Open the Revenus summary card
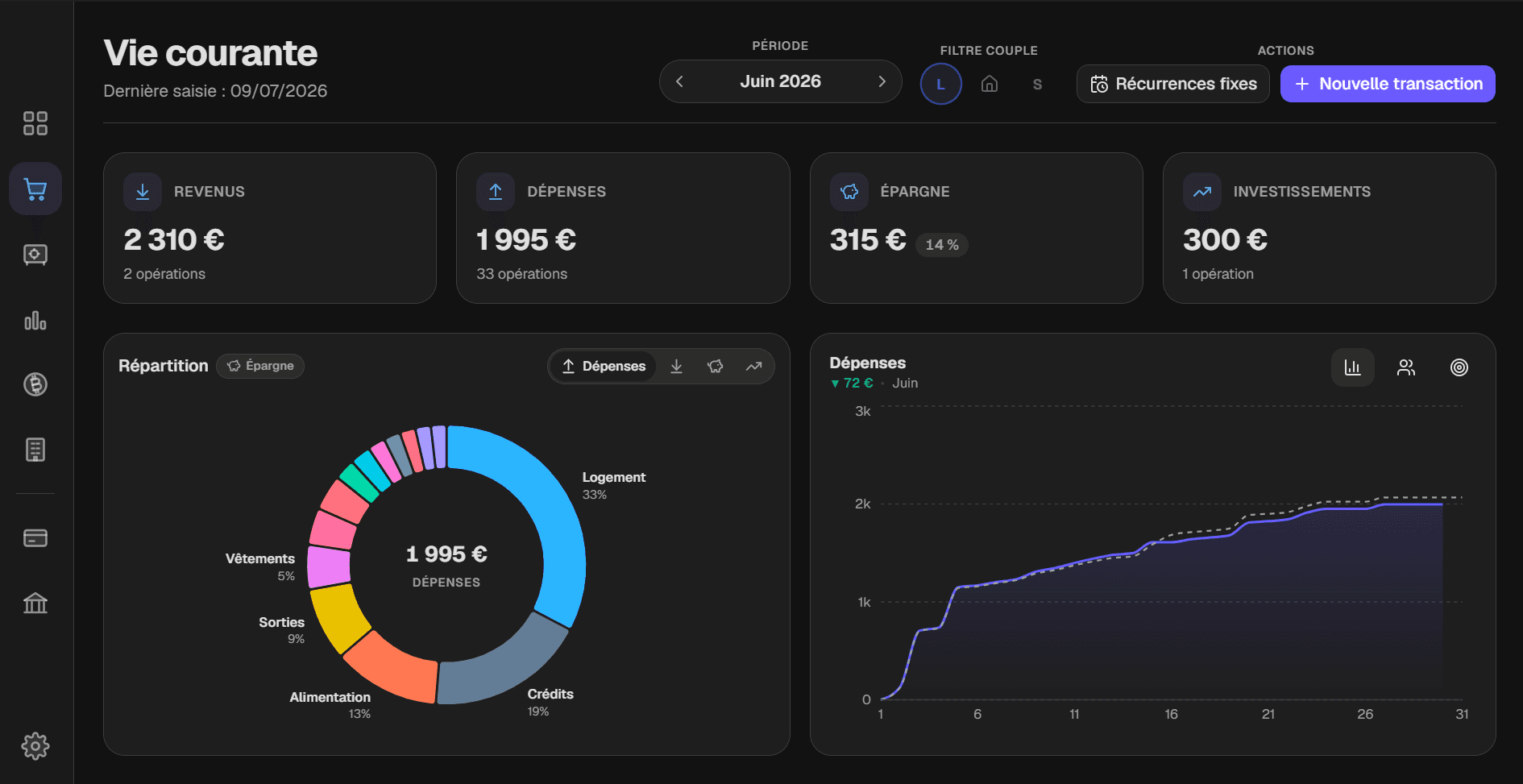 coord(270,228)
